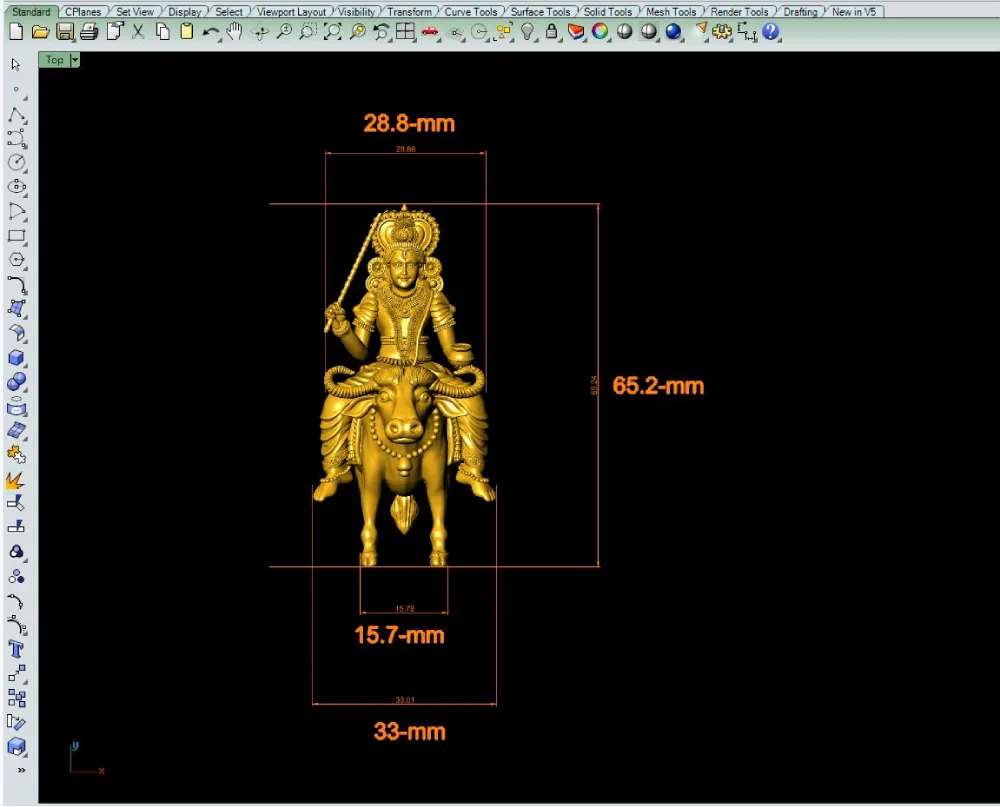
Task: Click the 65.2-mm height label
Action: click(658, 385)
